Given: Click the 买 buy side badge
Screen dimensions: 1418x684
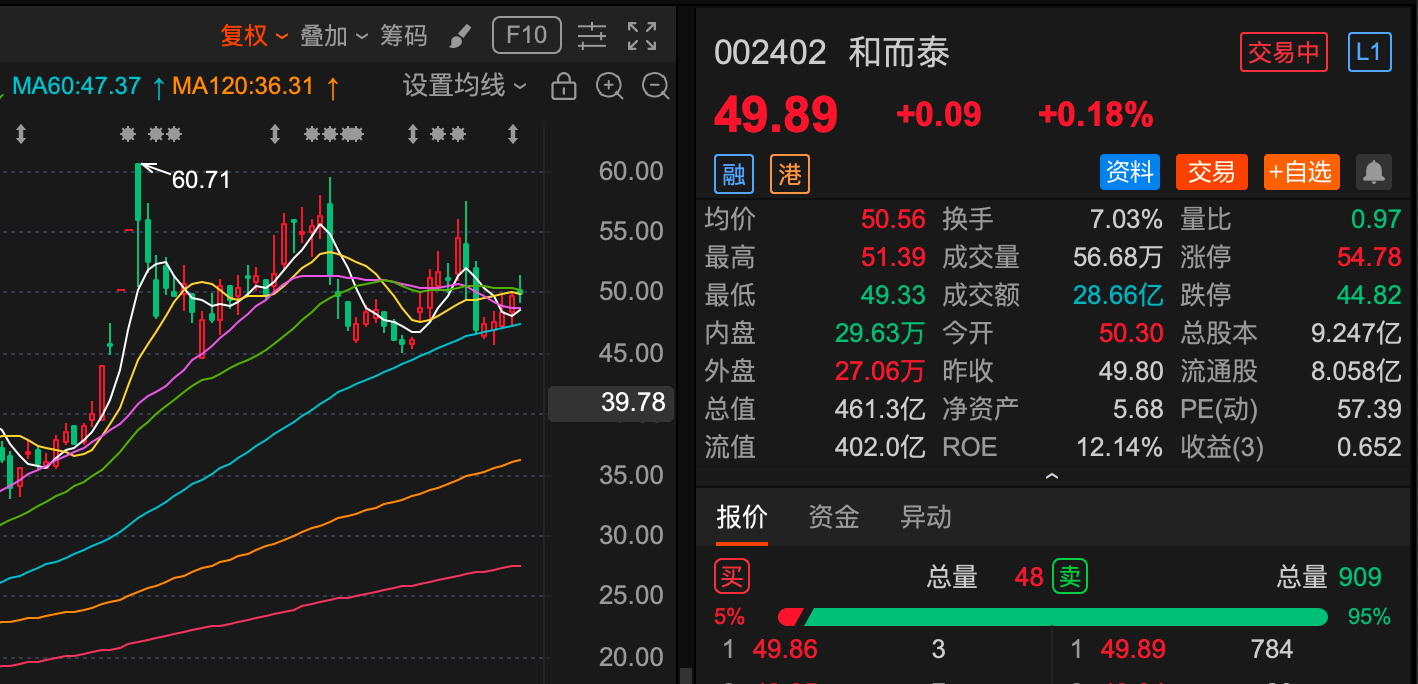Looking at the screenshot, I should coord(732,576).
